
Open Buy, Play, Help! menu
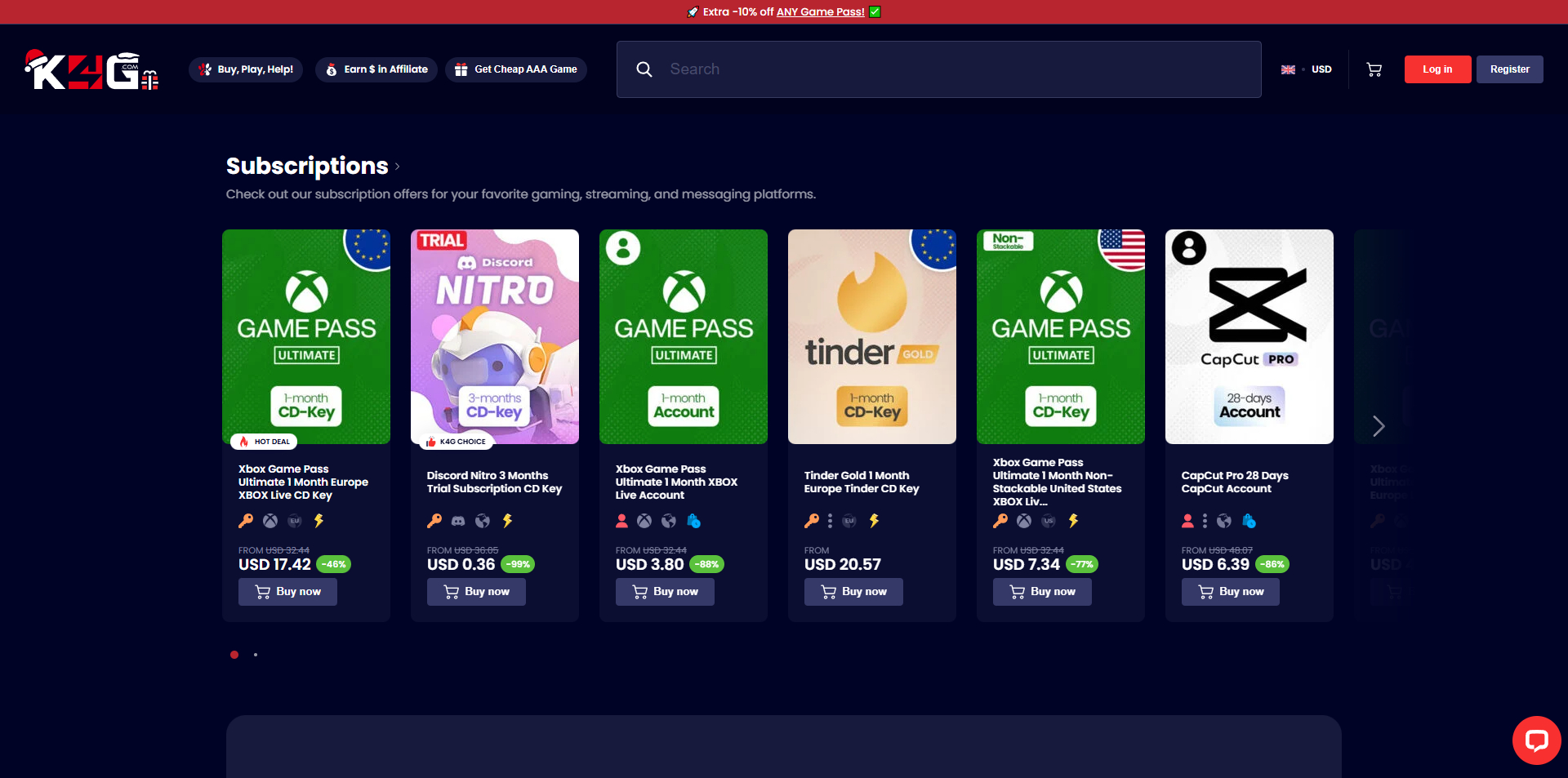click(246, 69)
